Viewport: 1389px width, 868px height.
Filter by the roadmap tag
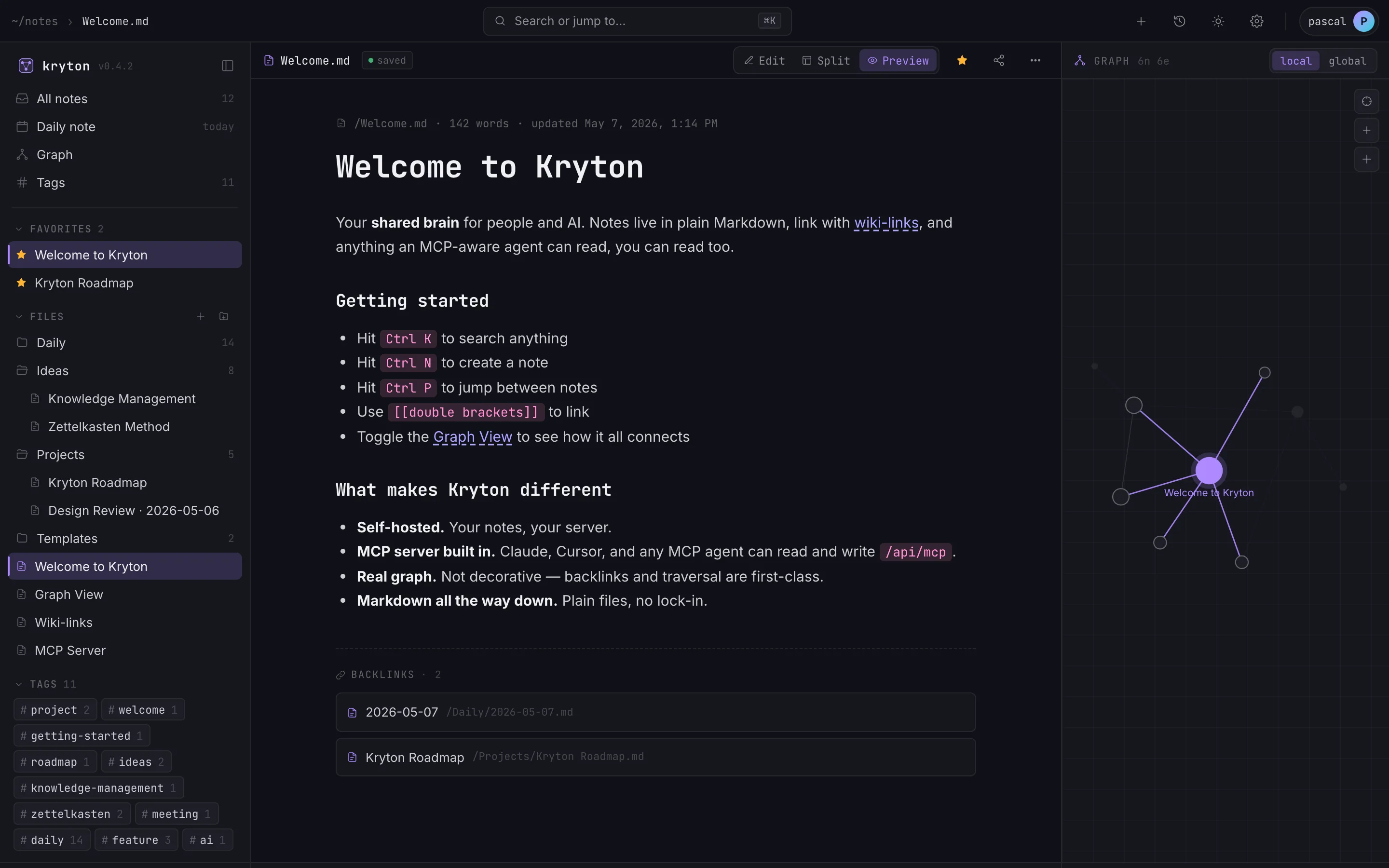[55, 762]
